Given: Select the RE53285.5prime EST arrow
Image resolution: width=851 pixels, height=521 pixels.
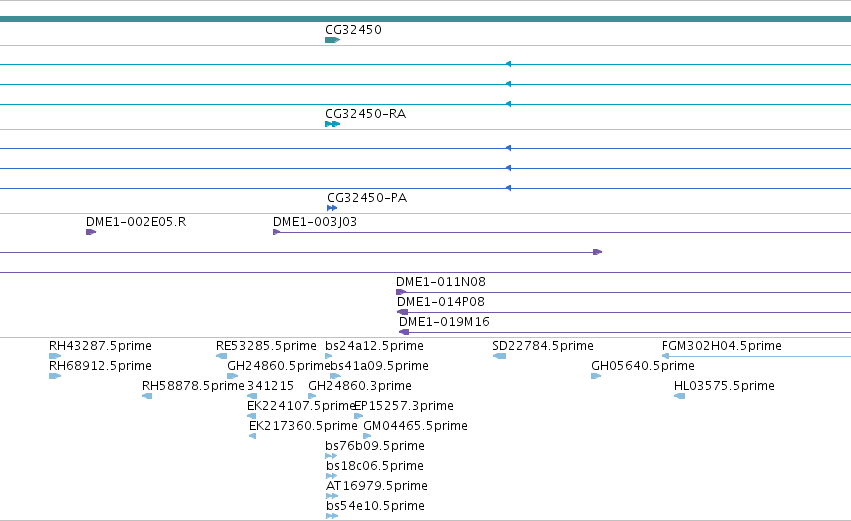Looking at the screenshot, I should click(221, 357).
